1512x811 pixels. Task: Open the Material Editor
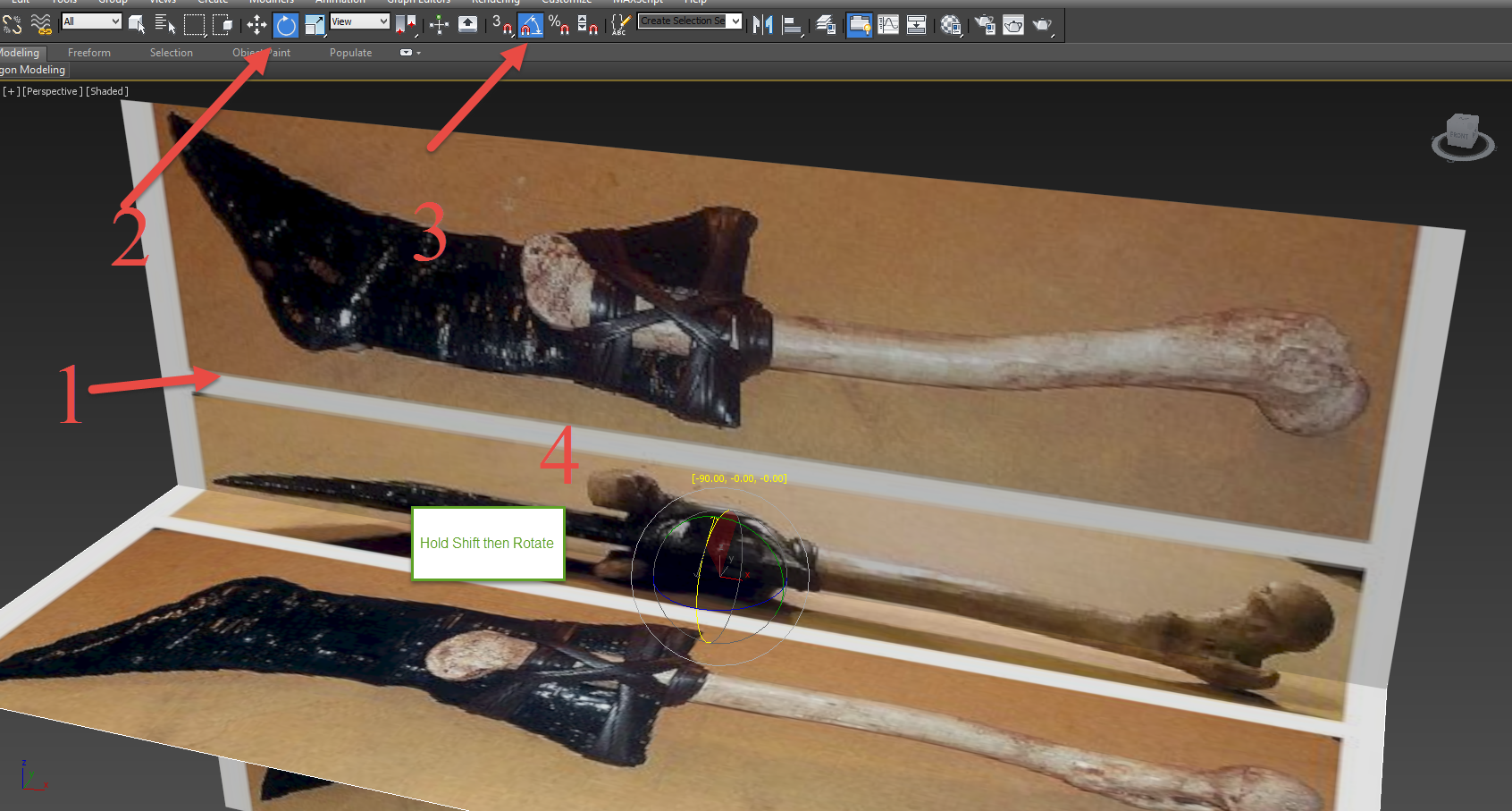tap(951, 24)
